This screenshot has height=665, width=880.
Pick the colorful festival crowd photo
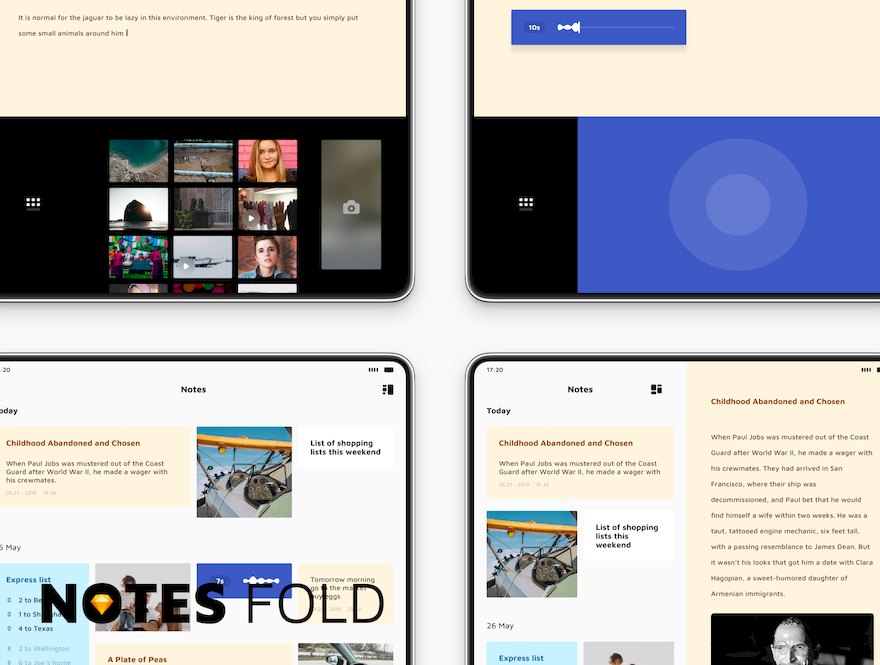tap(139, 257)
